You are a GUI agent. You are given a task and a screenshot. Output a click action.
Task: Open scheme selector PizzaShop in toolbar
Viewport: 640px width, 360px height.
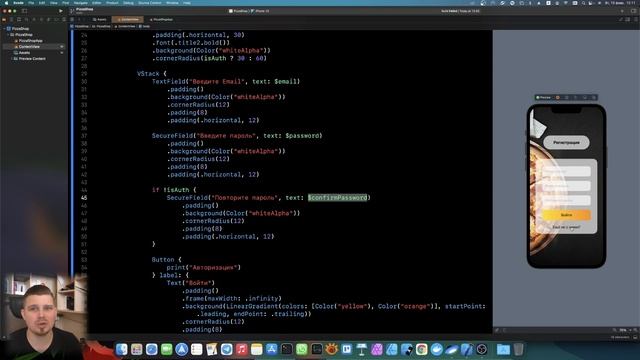(238, 11)
